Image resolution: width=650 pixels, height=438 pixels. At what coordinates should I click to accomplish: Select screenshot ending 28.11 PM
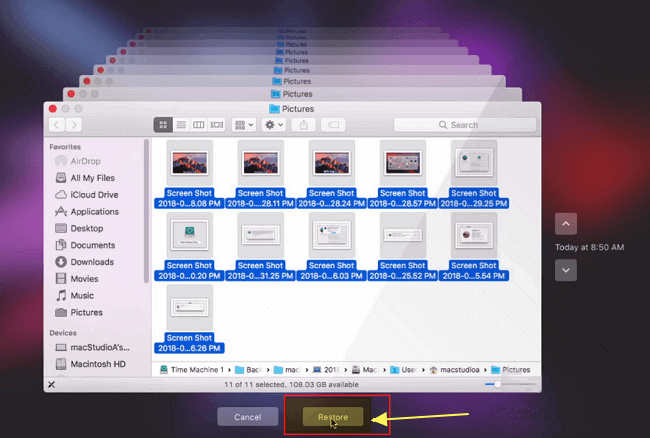[x=261, y=174]
